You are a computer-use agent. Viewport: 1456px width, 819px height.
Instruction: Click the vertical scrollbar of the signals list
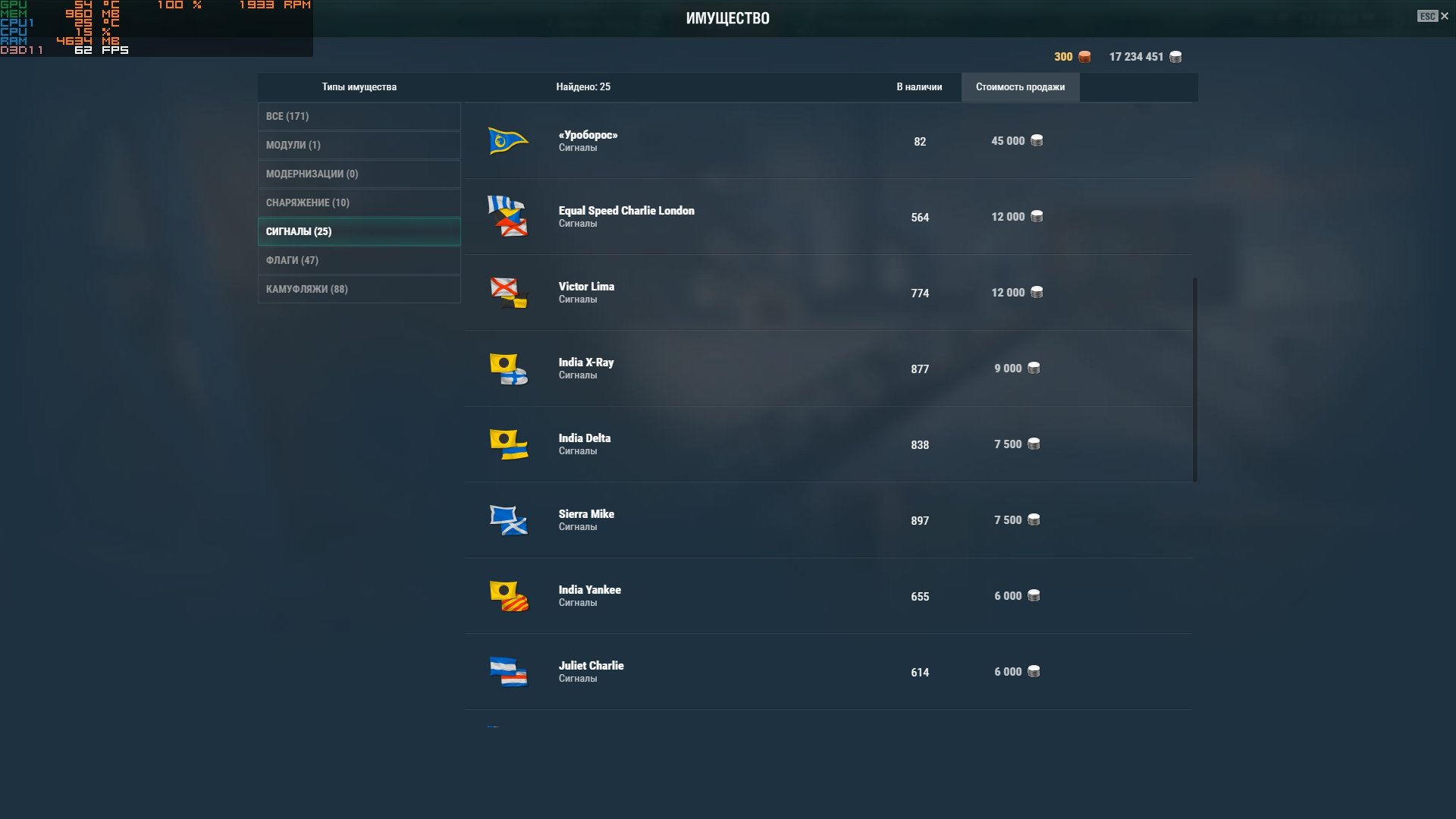coord(1195,379)
